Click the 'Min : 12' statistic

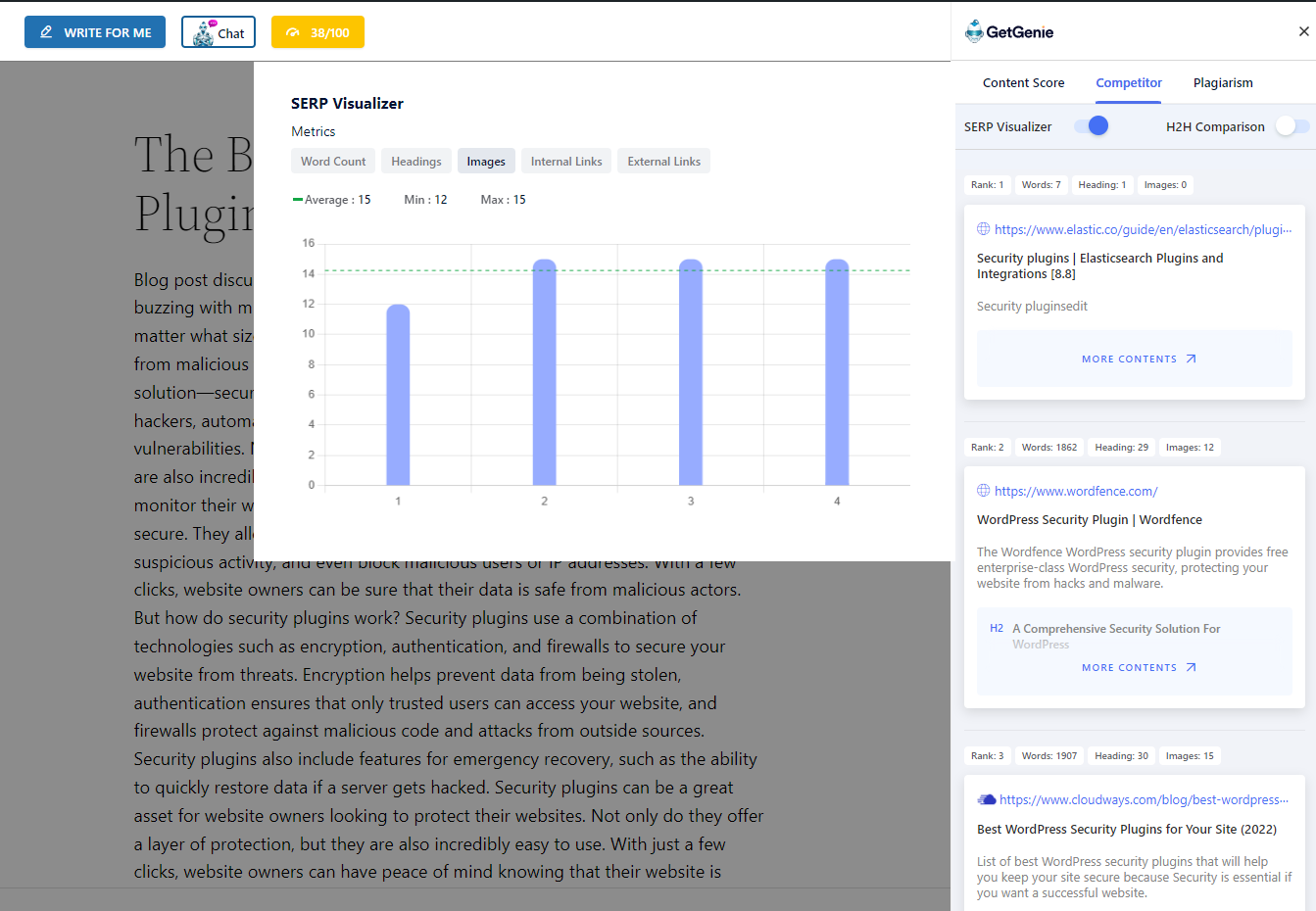tap(425, 200)
